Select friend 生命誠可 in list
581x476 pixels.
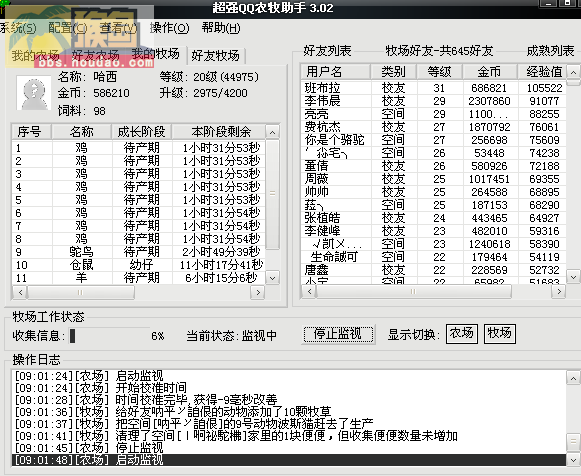tap(434, 257)
